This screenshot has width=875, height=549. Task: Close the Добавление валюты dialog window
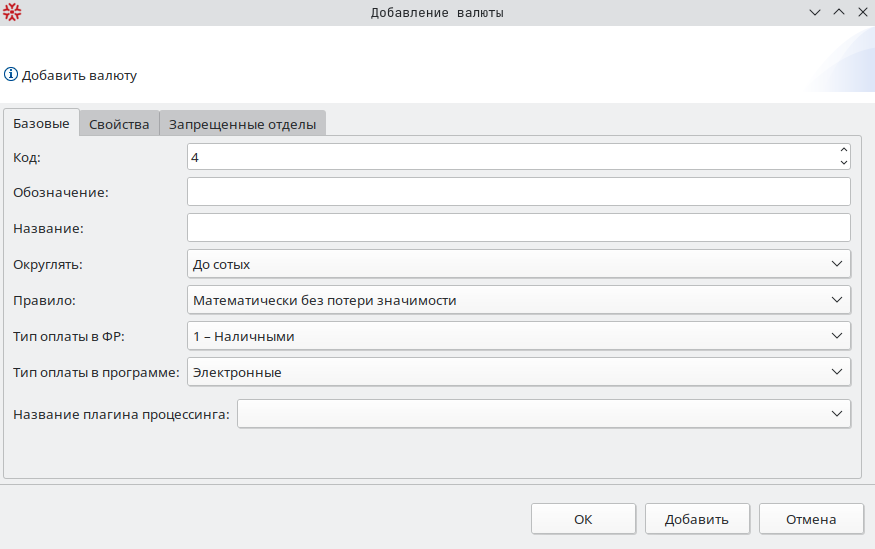pos(861,12)
